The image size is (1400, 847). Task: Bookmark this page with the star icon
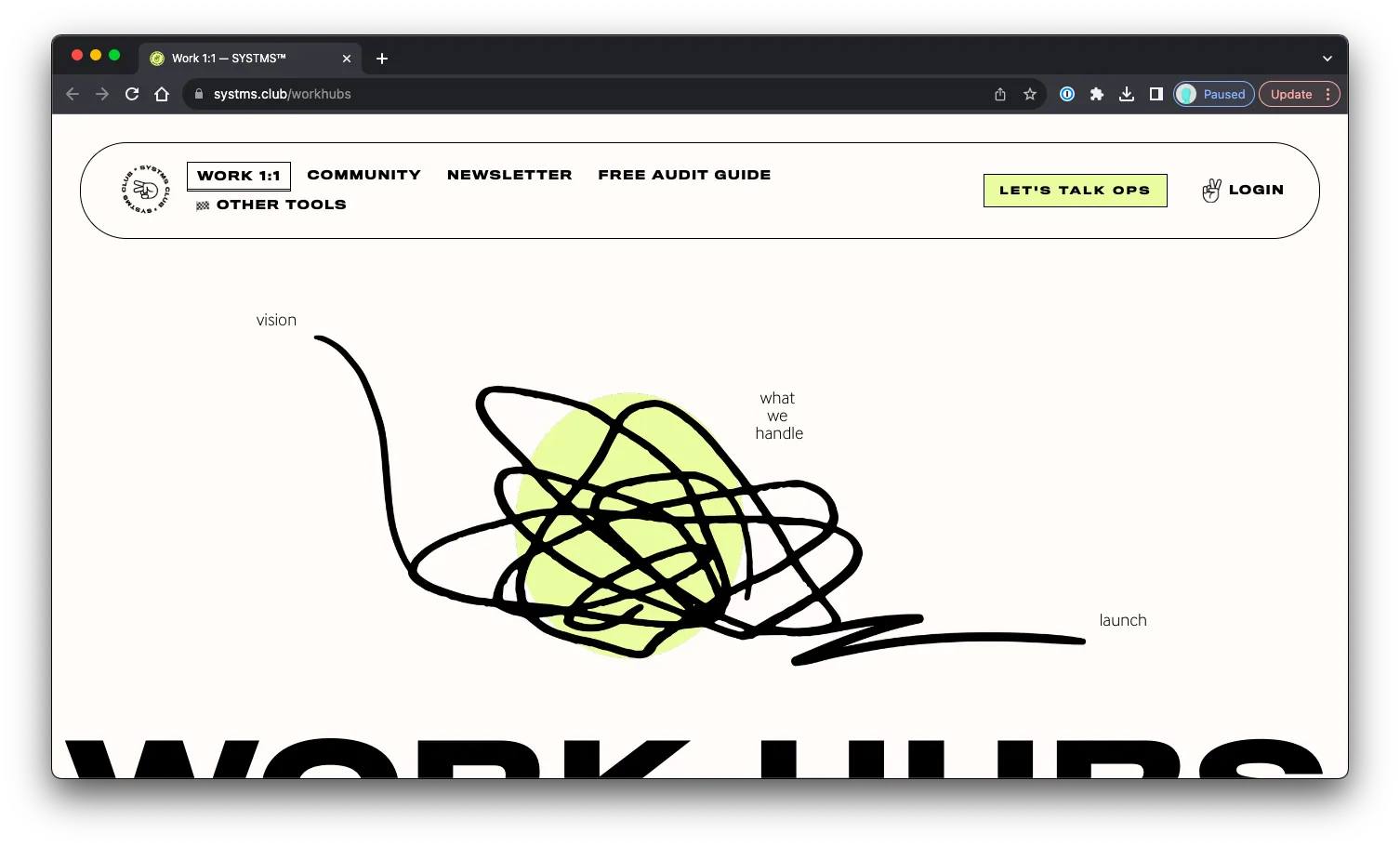click(1030, 94)
